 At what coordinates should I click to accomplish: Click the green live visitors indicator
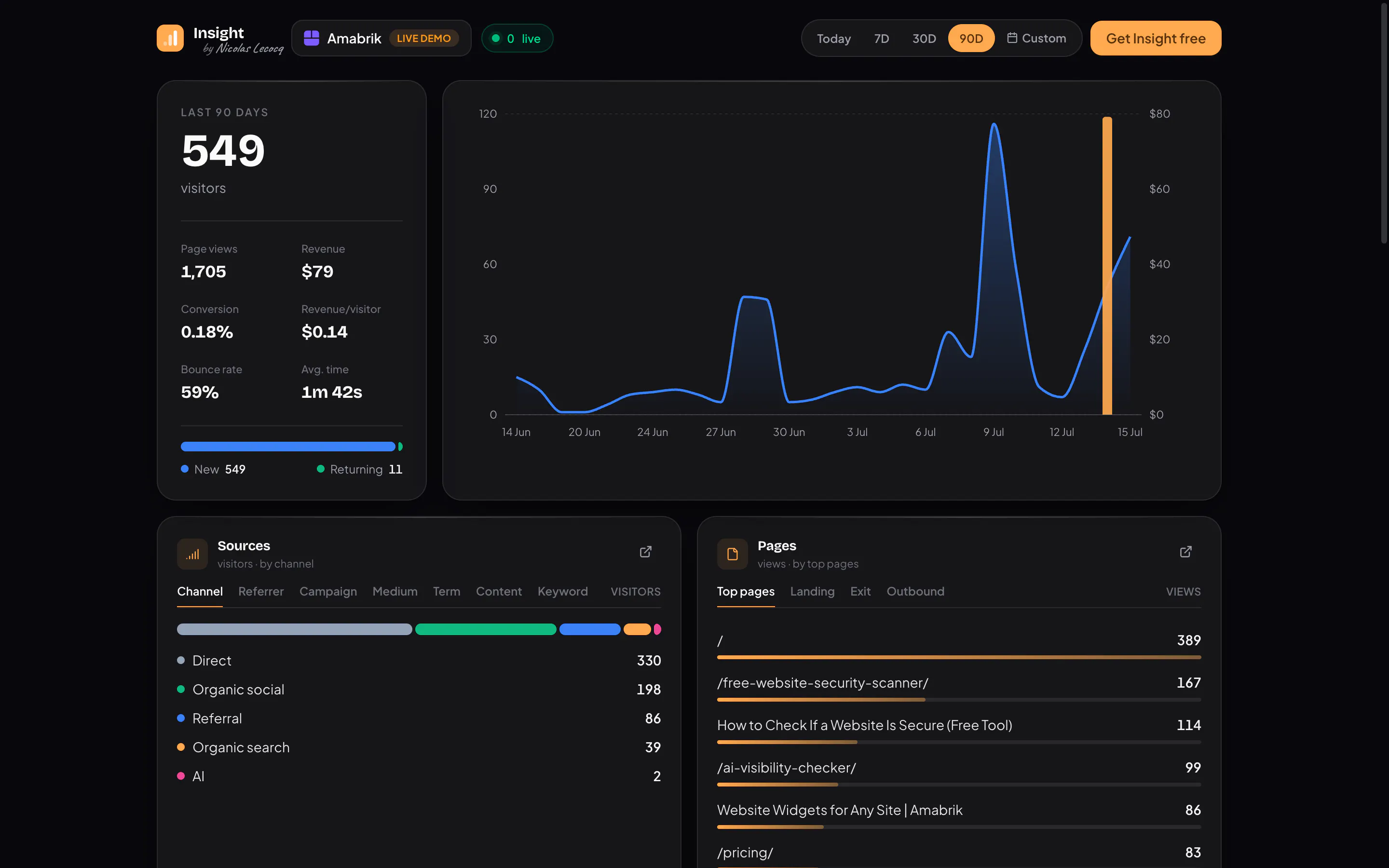[x=517, y=39]
